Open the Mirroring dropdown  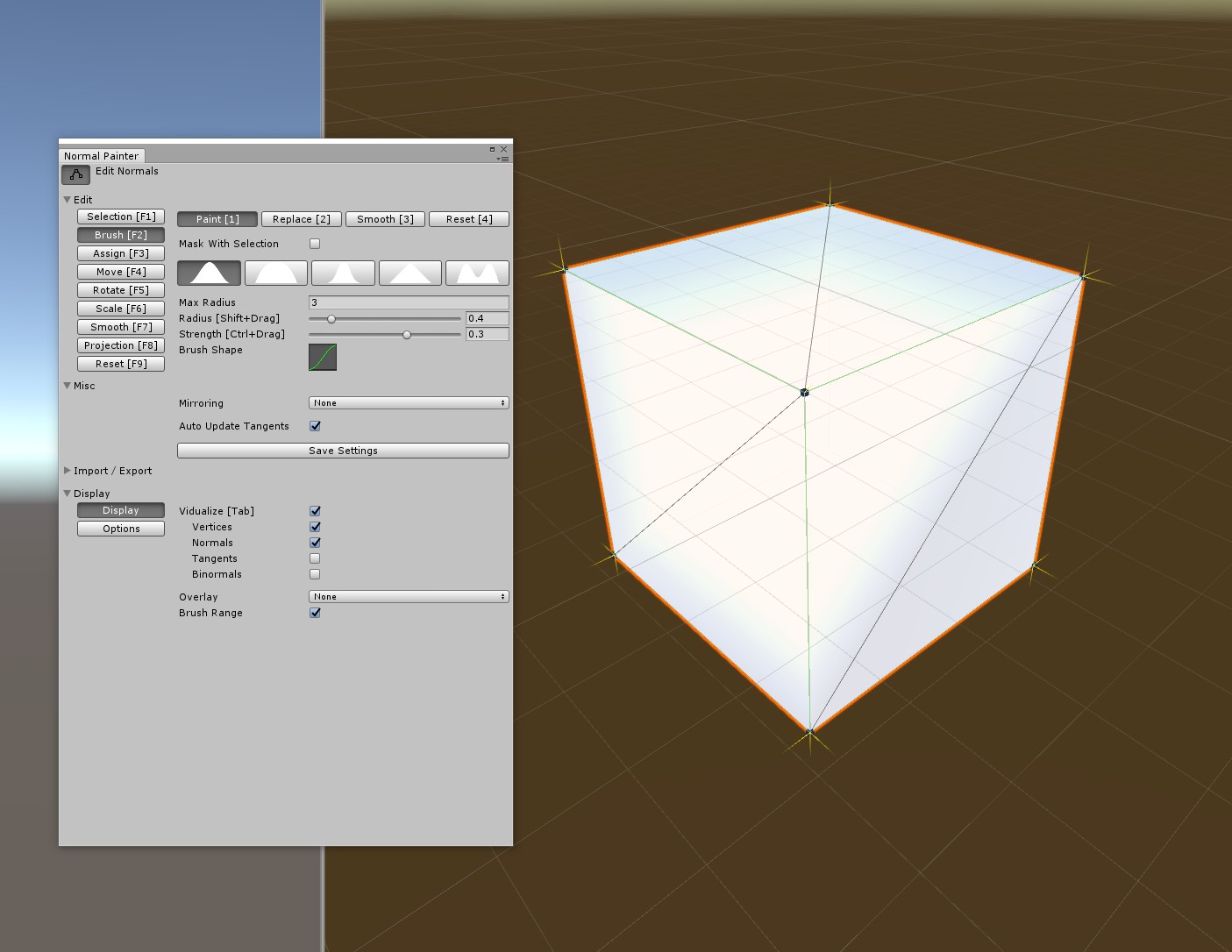click(408, 402)
